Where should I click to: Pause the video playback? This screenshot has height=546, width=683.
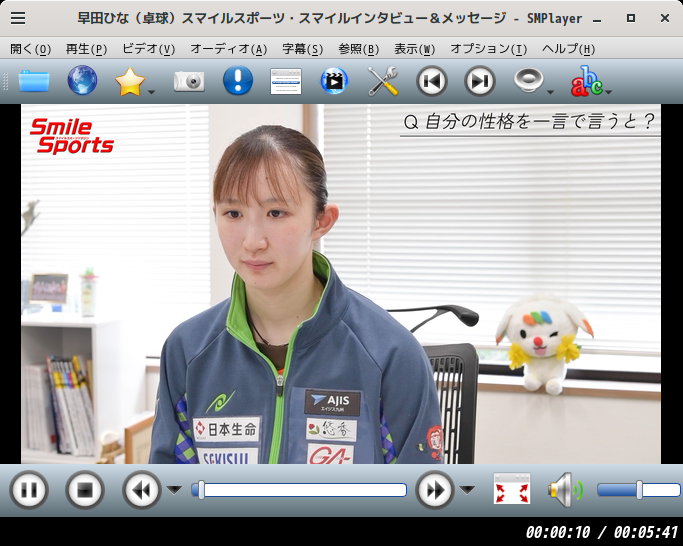pyautogui.click(x=29, y=490)
